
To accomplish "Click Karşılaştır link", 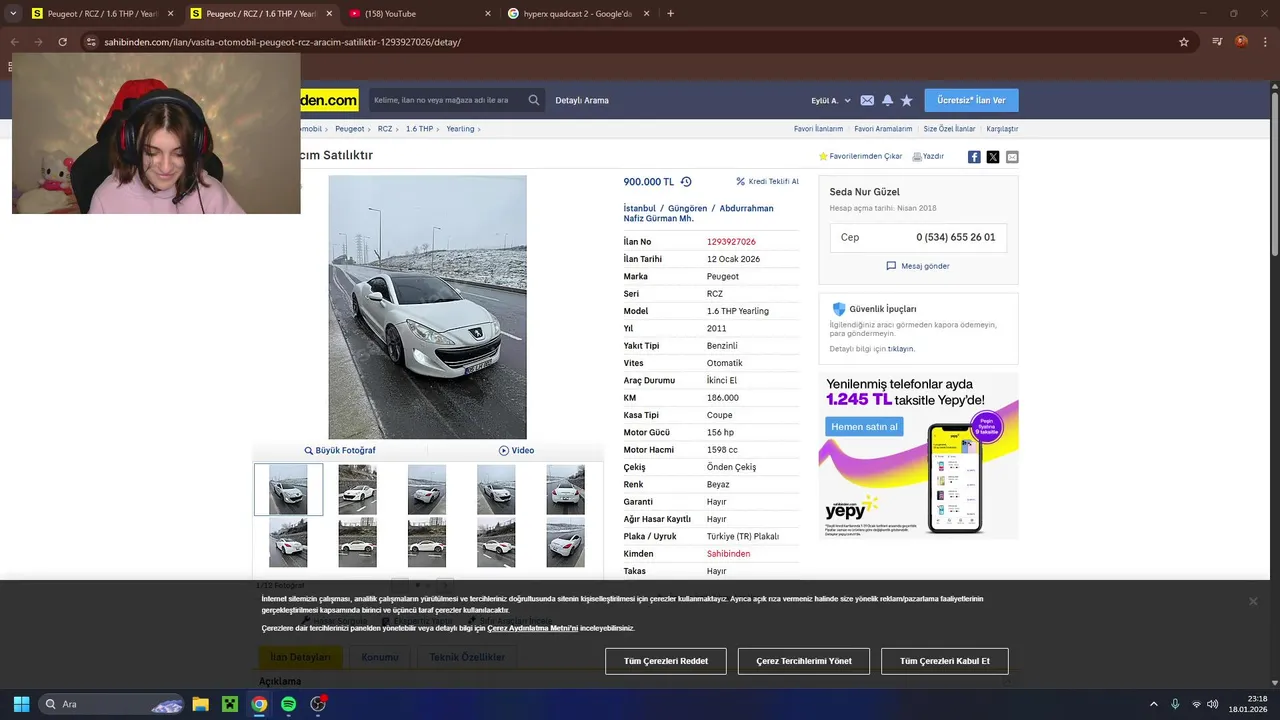I will click(1002, 129).
